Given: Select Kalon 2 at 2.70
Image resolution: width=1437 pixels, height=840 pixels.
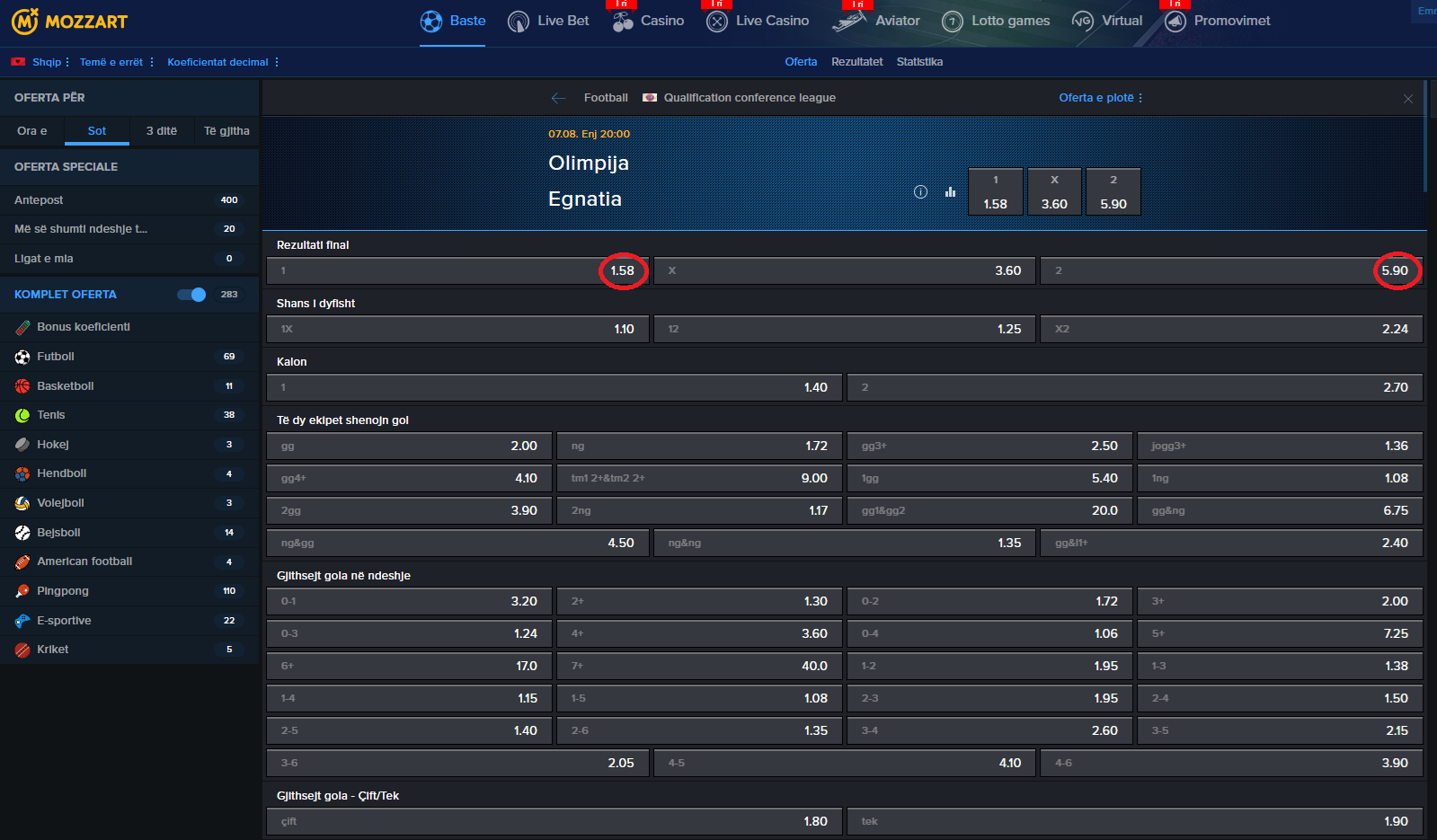Looking at the screenshot, I should coord(1135,387).
